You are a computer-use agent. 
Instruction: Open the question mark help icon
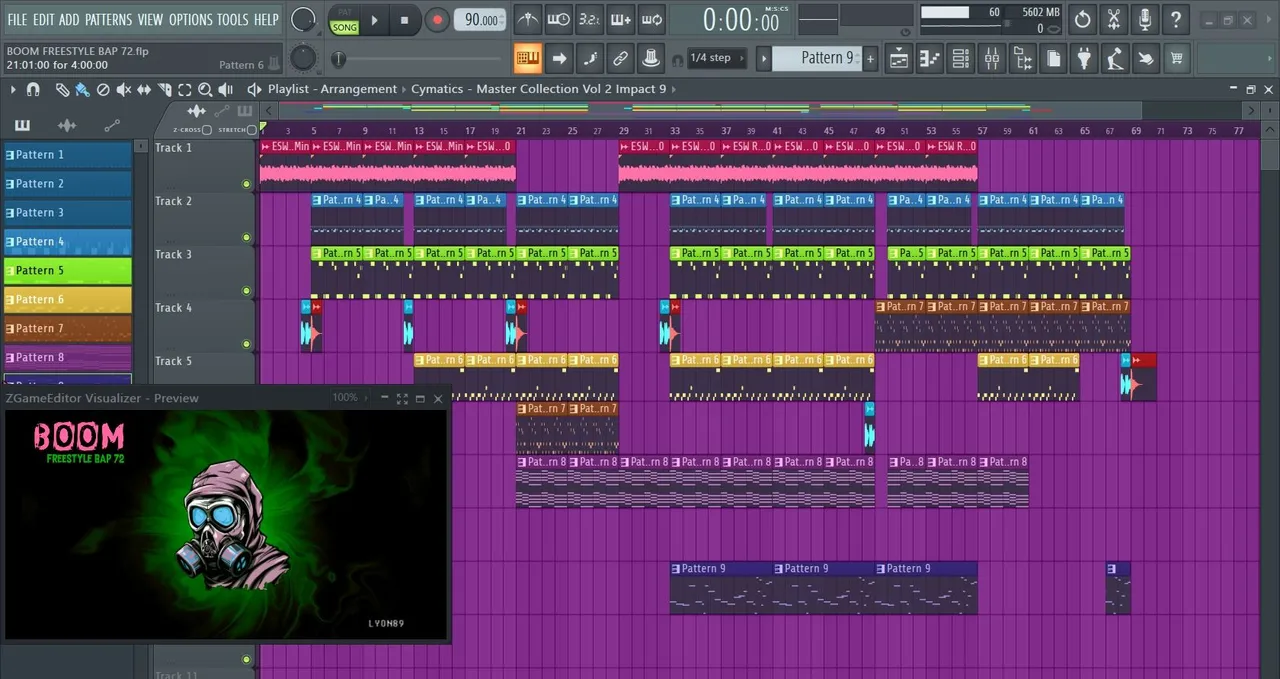(x=1176, y=19)
